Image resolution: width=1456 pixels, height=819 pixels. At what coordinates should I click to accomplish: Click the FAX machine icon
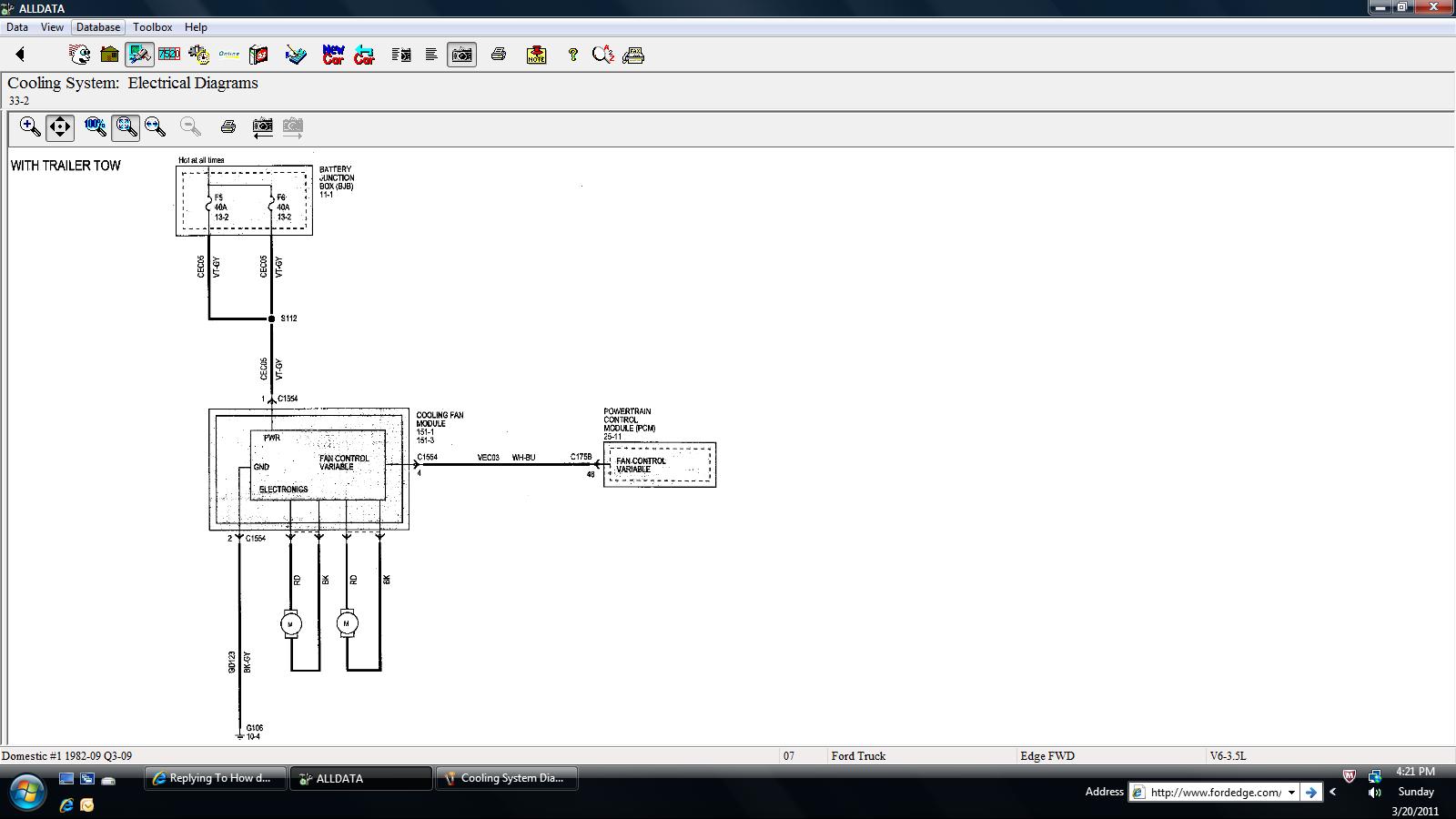633,55
